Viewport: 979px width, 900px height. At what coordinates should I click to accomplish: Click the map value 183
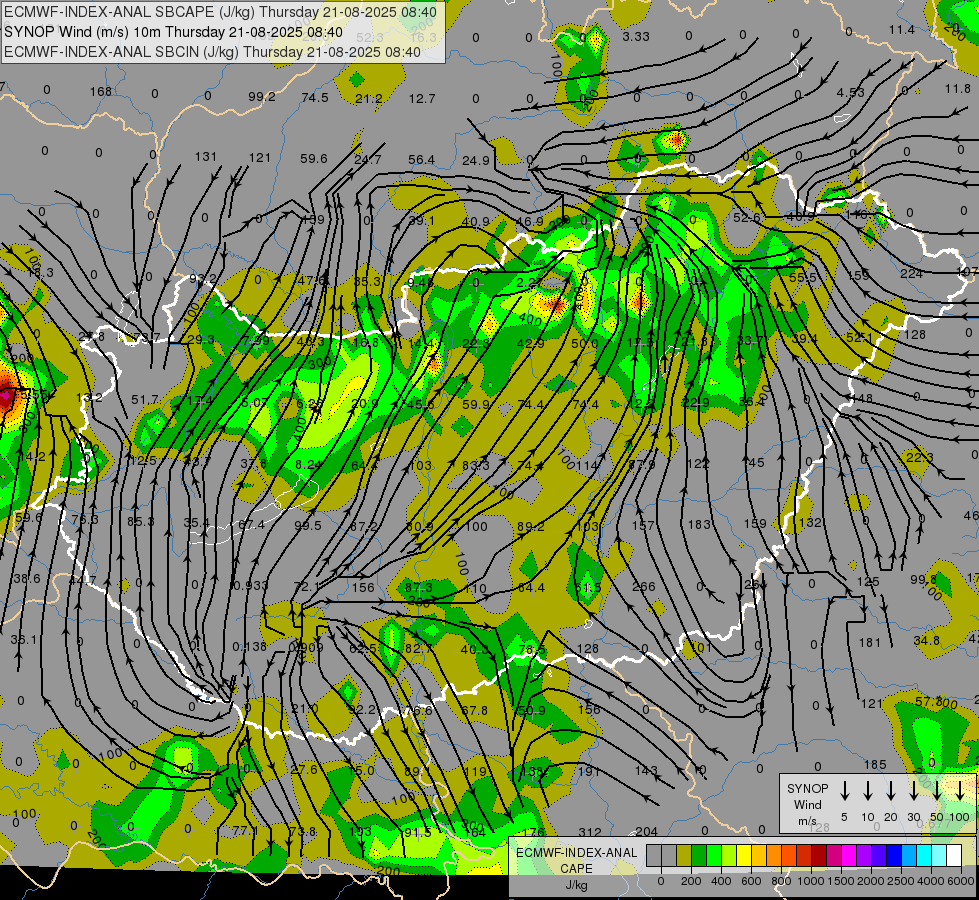(699, 525)
